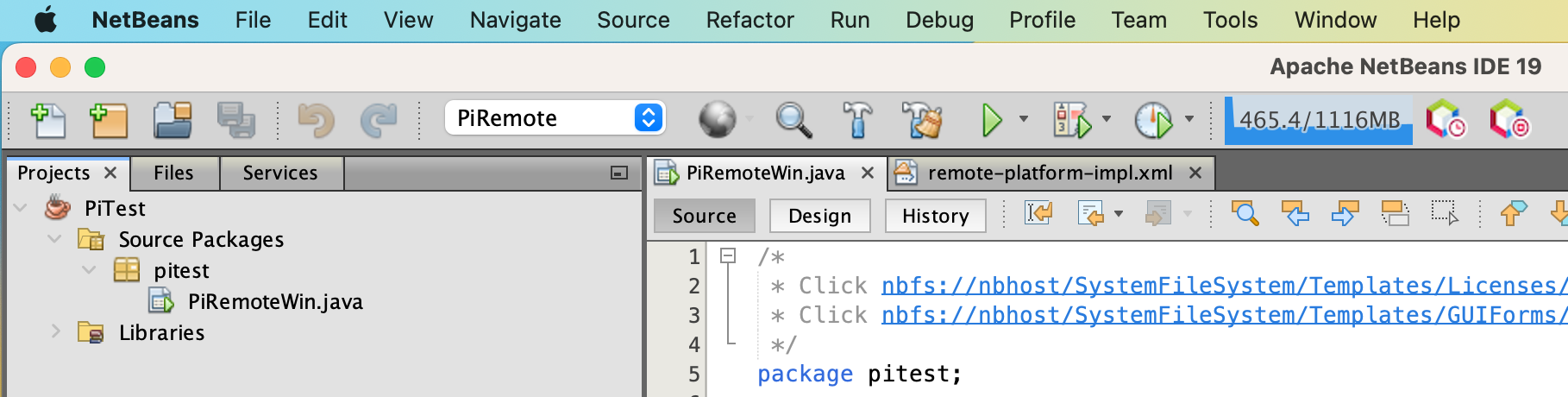Click Find Next Occurrence right arrow icon
This screenshot has width=1568, height=397.
1345,213
